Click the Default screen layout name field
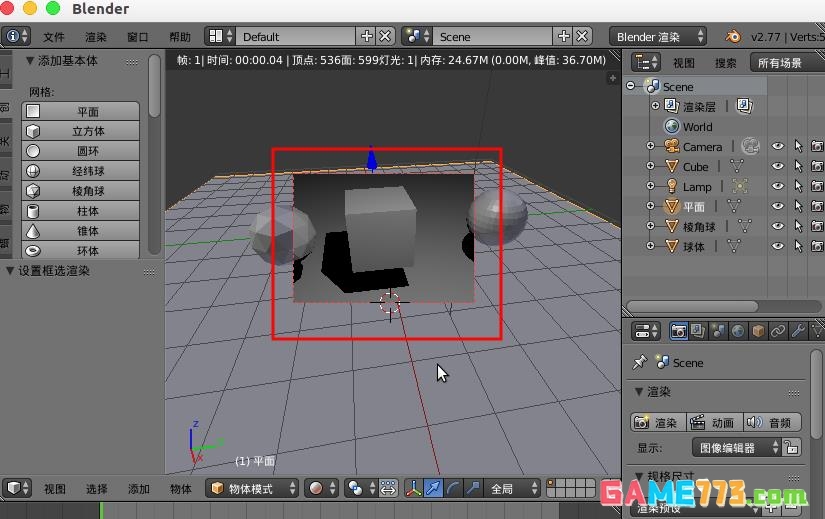The height and width of the screenshot is (519, 825). [x=296, y=36]
